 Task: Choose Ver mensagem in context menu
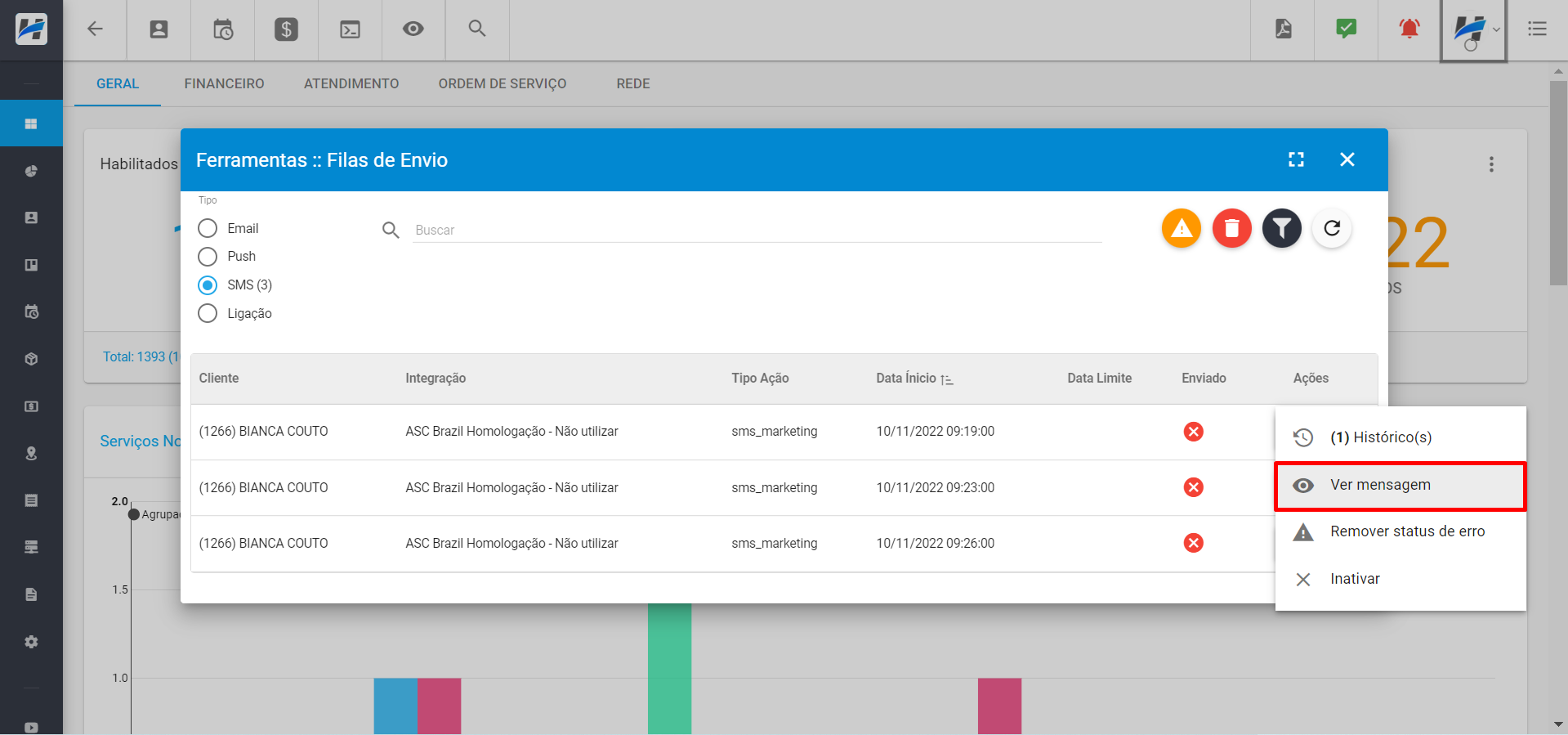pyautogui.click(x=1400, y=486)
